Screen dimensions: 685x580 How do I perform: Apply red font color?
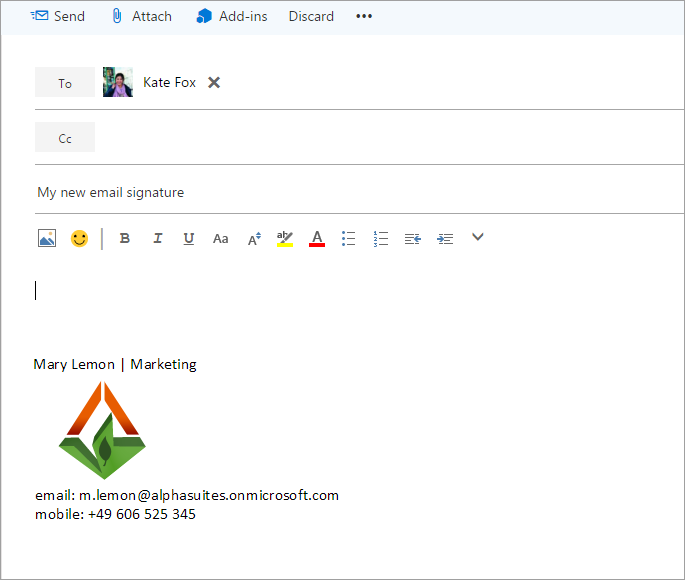click(x=317, y=238)
